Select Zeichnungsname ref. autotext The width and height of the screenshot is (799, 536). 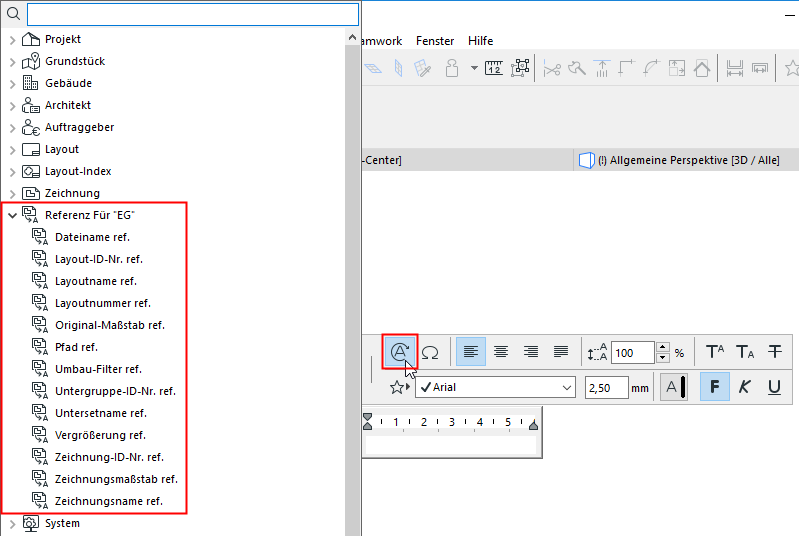[109, 501]
